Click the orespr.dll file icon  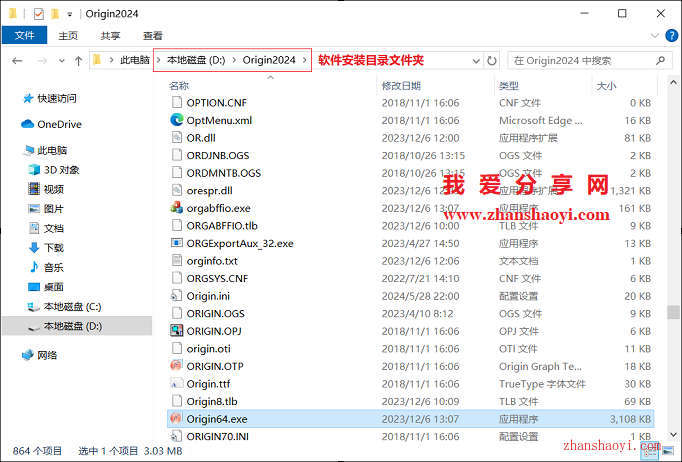pyautogui.click(x=177, y=191)
